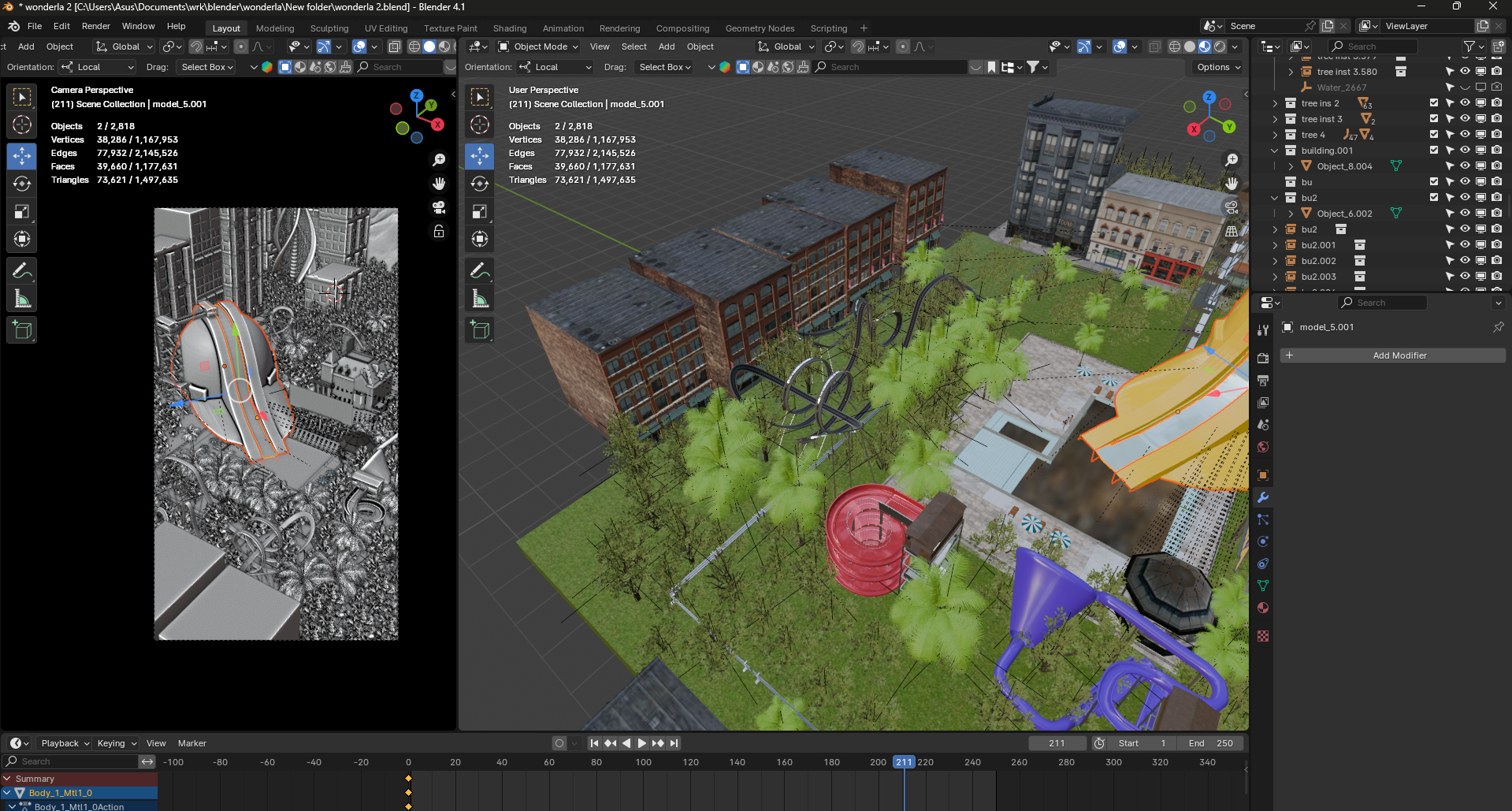Image resolution: width=1512 pixels, height=811 pixels.
Task: Switch to the Modeling workspace tab
Action: [275, 28]
